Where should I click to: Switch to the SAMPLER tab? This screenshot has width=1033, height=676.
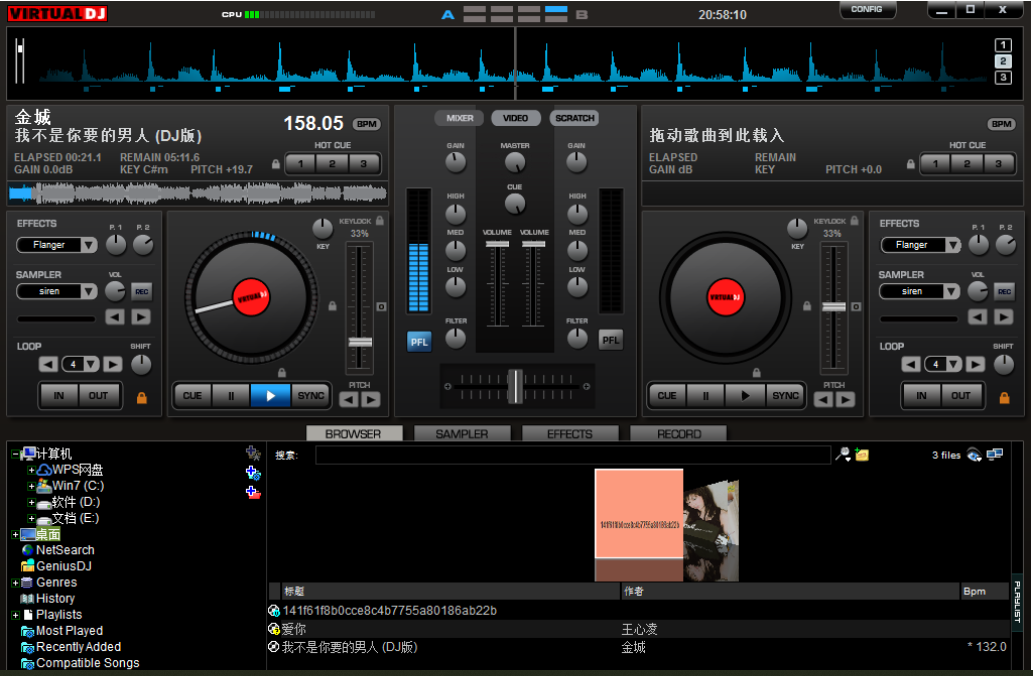tap(461, 434)
